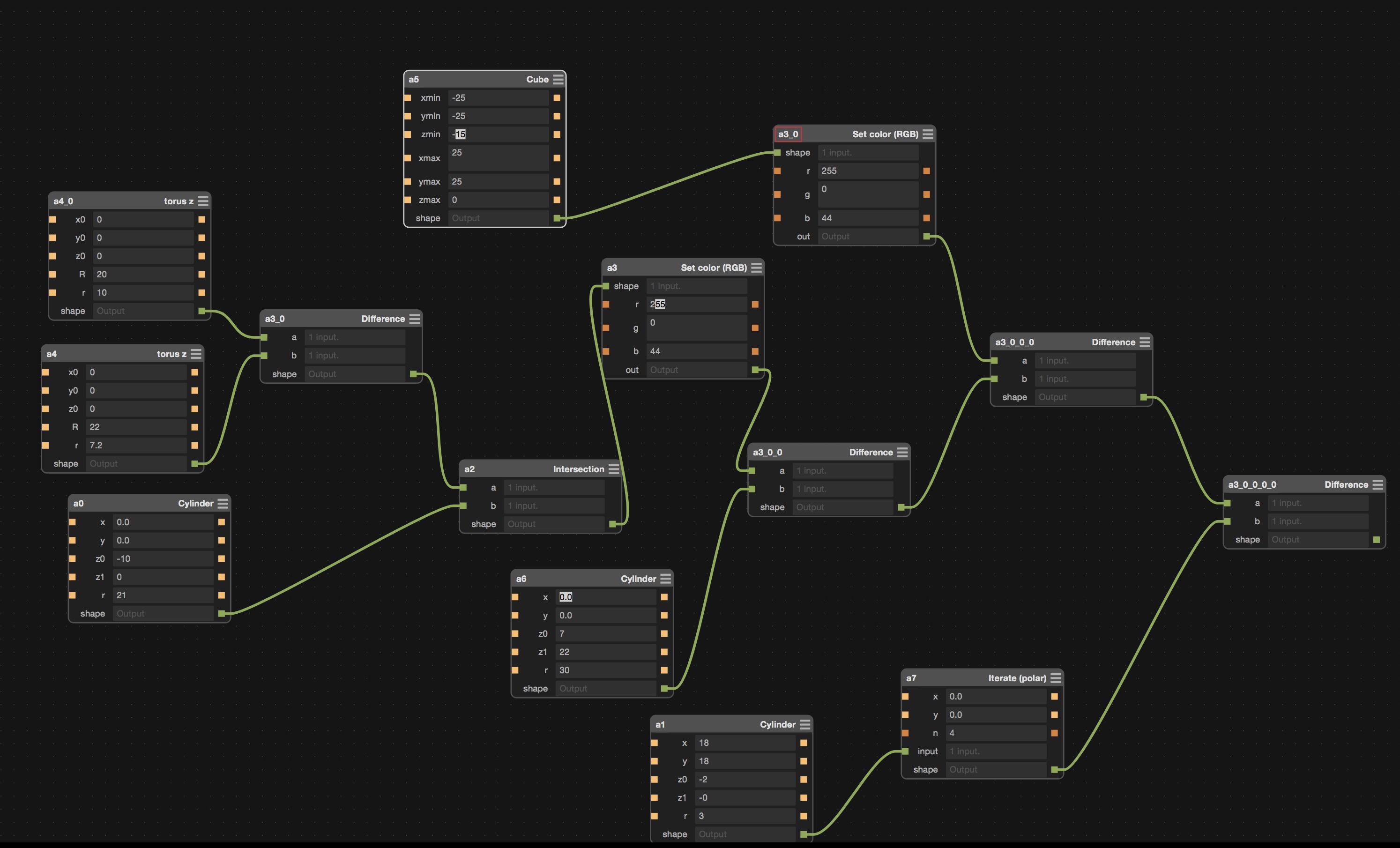Click the r field in a3 Set color node
The height and width of the screenshot is (848, 1400).
696,305
